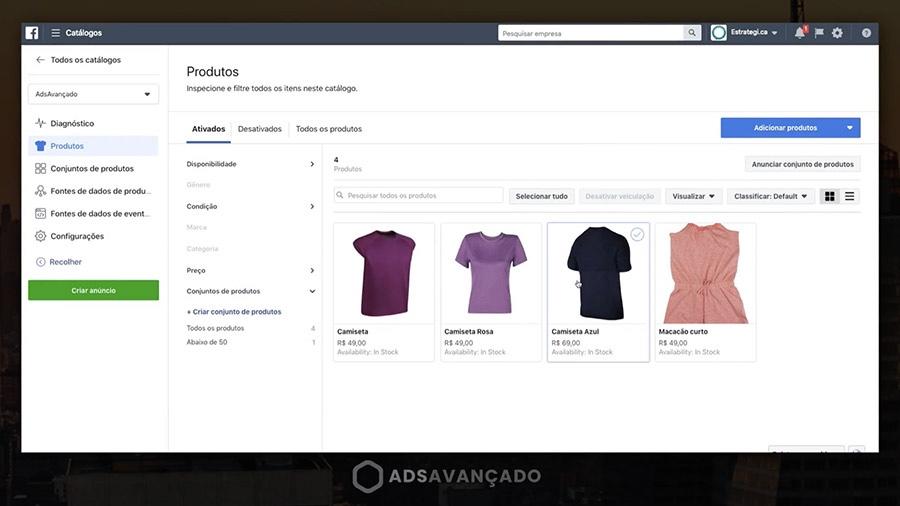Open the Classificar: Default dropdown

click(x=770, y=196)
